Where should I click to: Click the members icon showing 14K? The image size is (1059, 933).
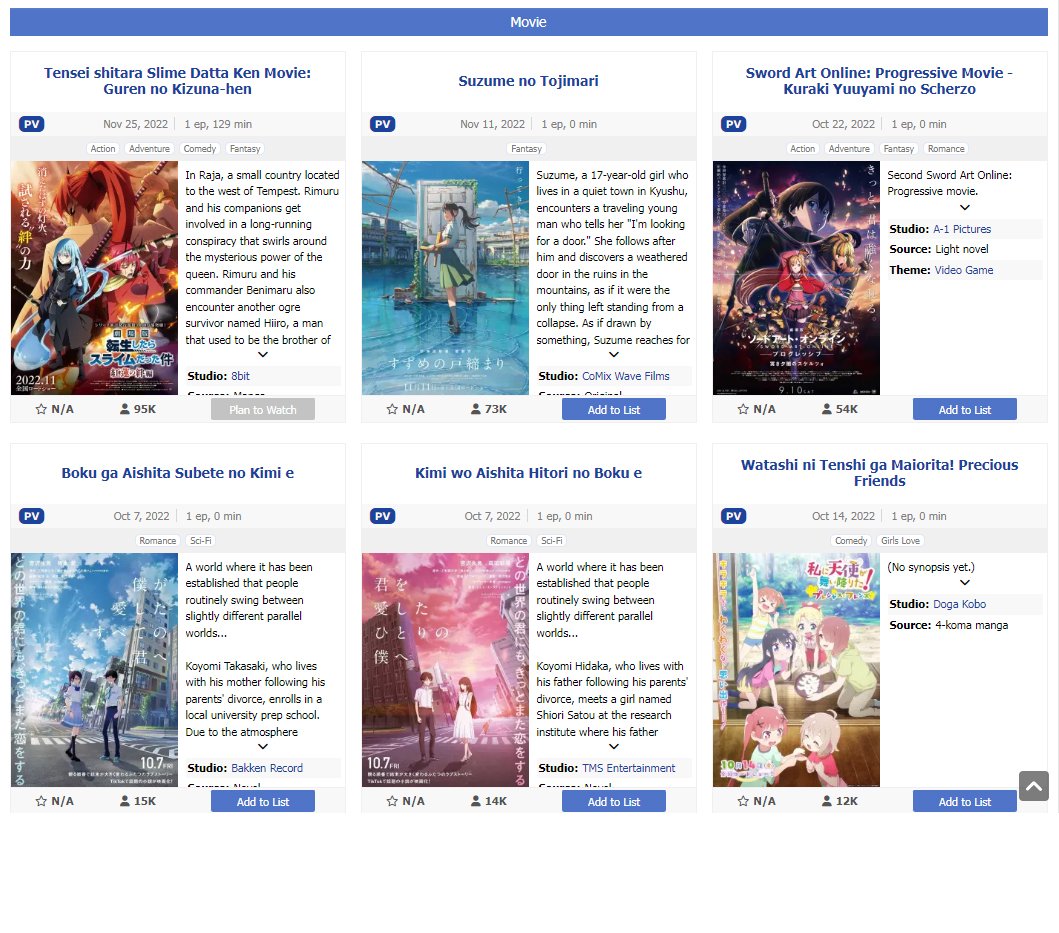(476, 801)
